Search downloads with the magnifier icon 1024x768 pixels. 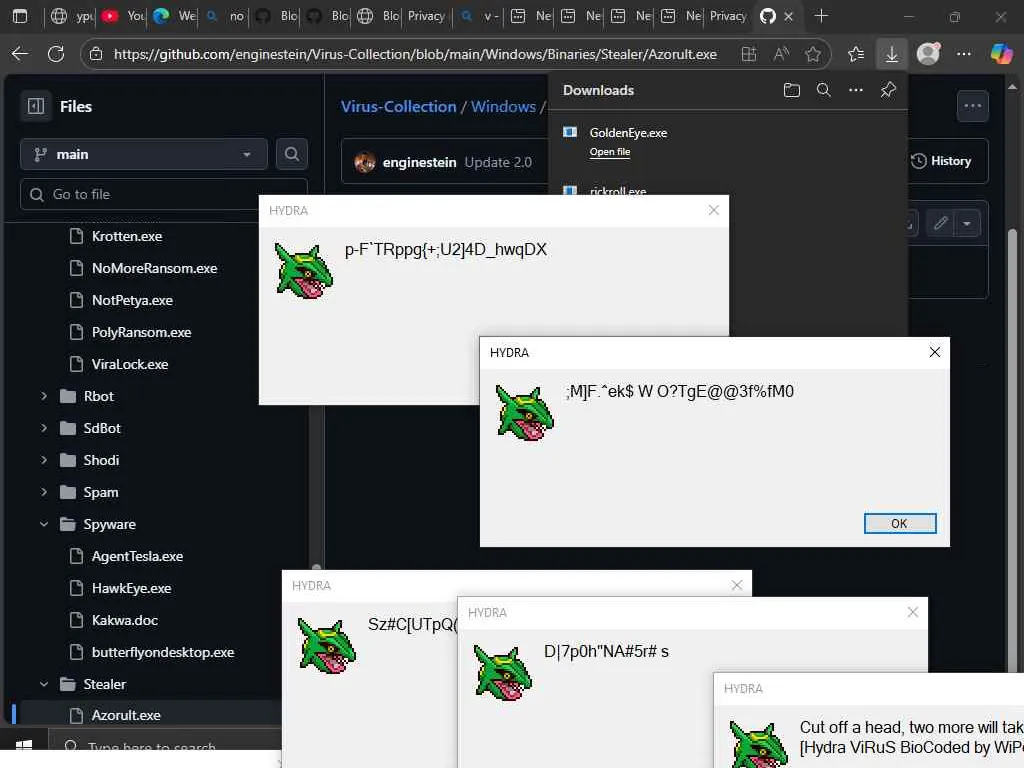tap(824, 90)
